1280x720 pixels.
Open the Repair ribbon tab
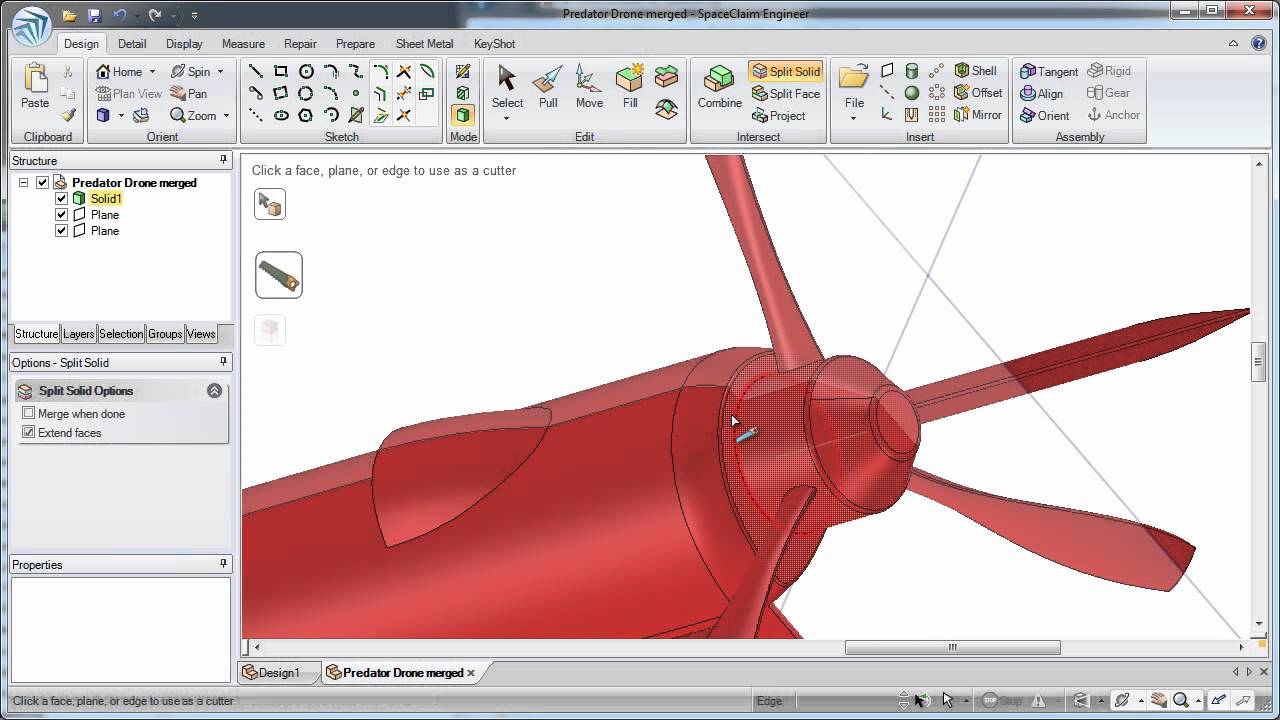tap(300, 43)
